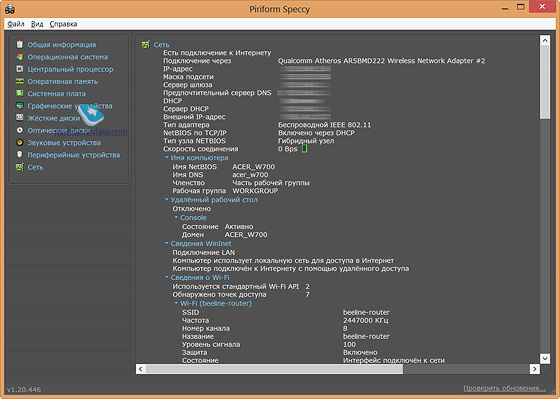
Task: Collapse the Имя компьютера section
Action: tap(166, 157)
